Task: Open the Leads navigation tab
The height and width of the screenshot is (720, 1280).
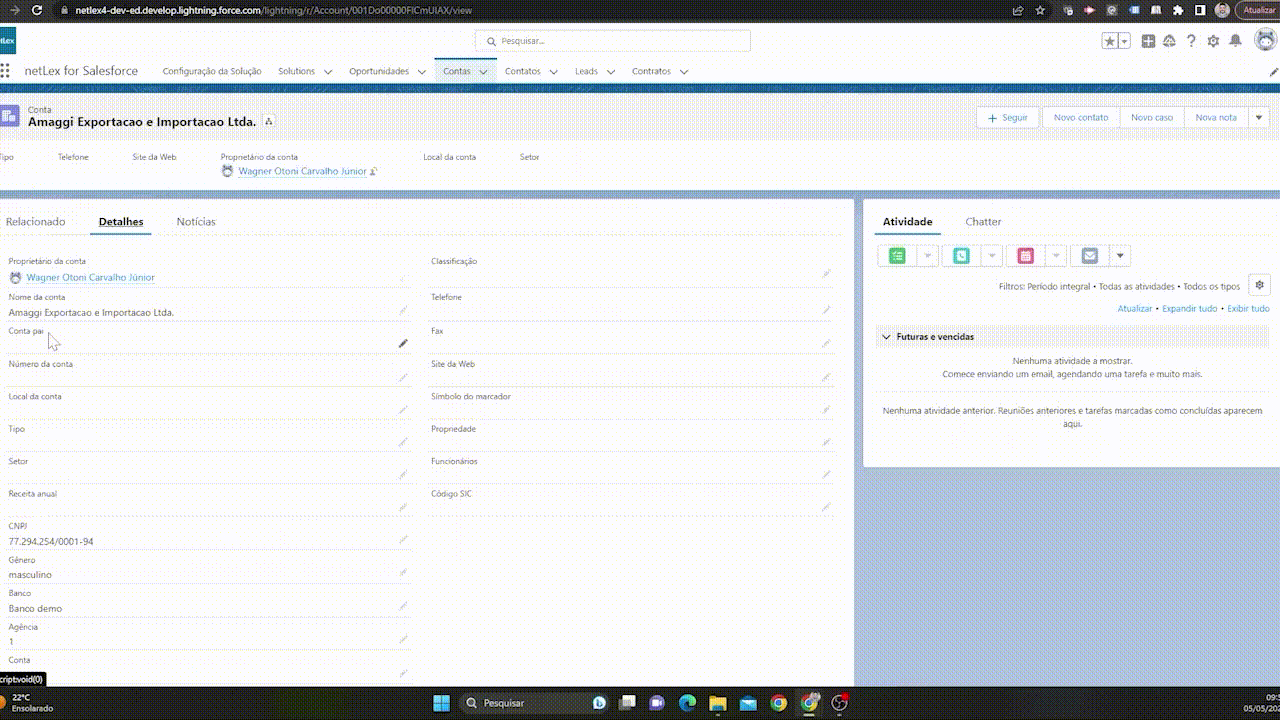Action: click(x=586, y=72)
